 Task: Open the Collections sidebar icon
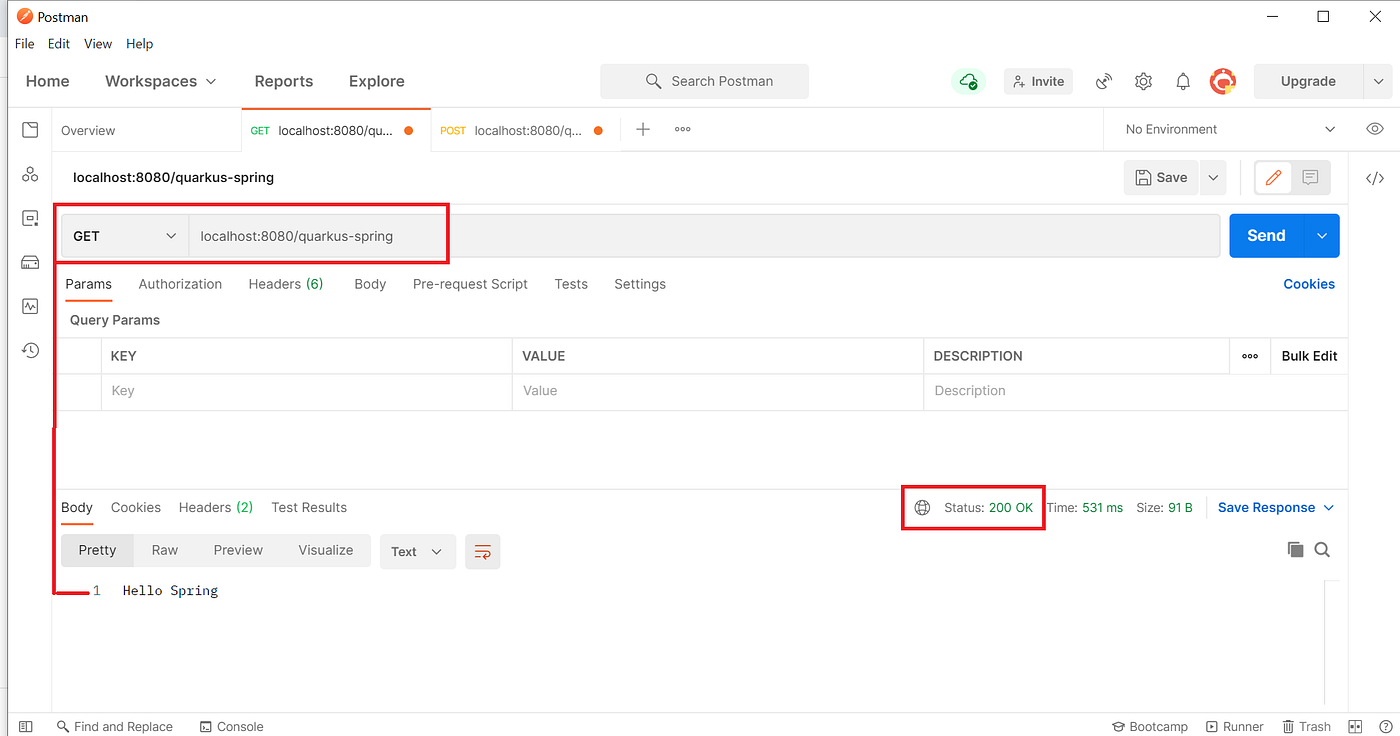click(x=30, y=130)
